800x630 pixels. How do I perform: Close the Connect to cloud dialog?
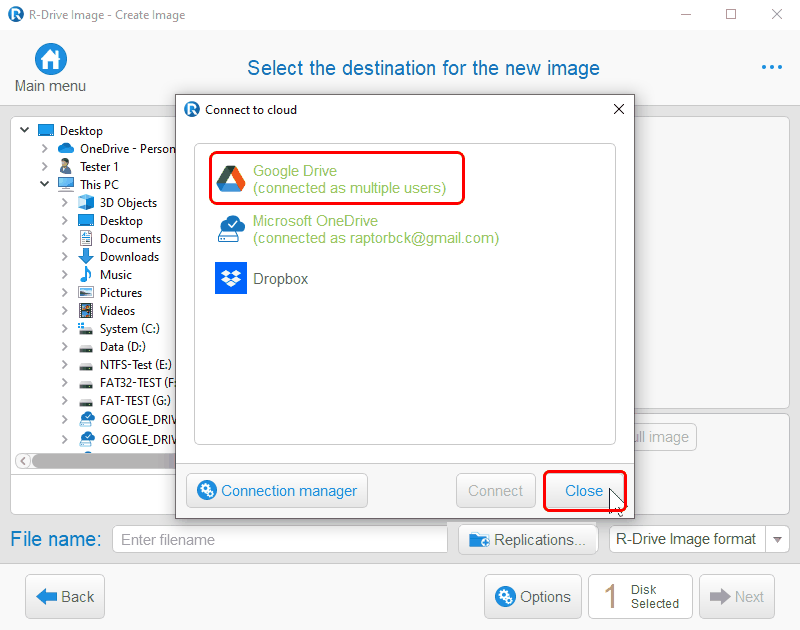pos(584,491)
